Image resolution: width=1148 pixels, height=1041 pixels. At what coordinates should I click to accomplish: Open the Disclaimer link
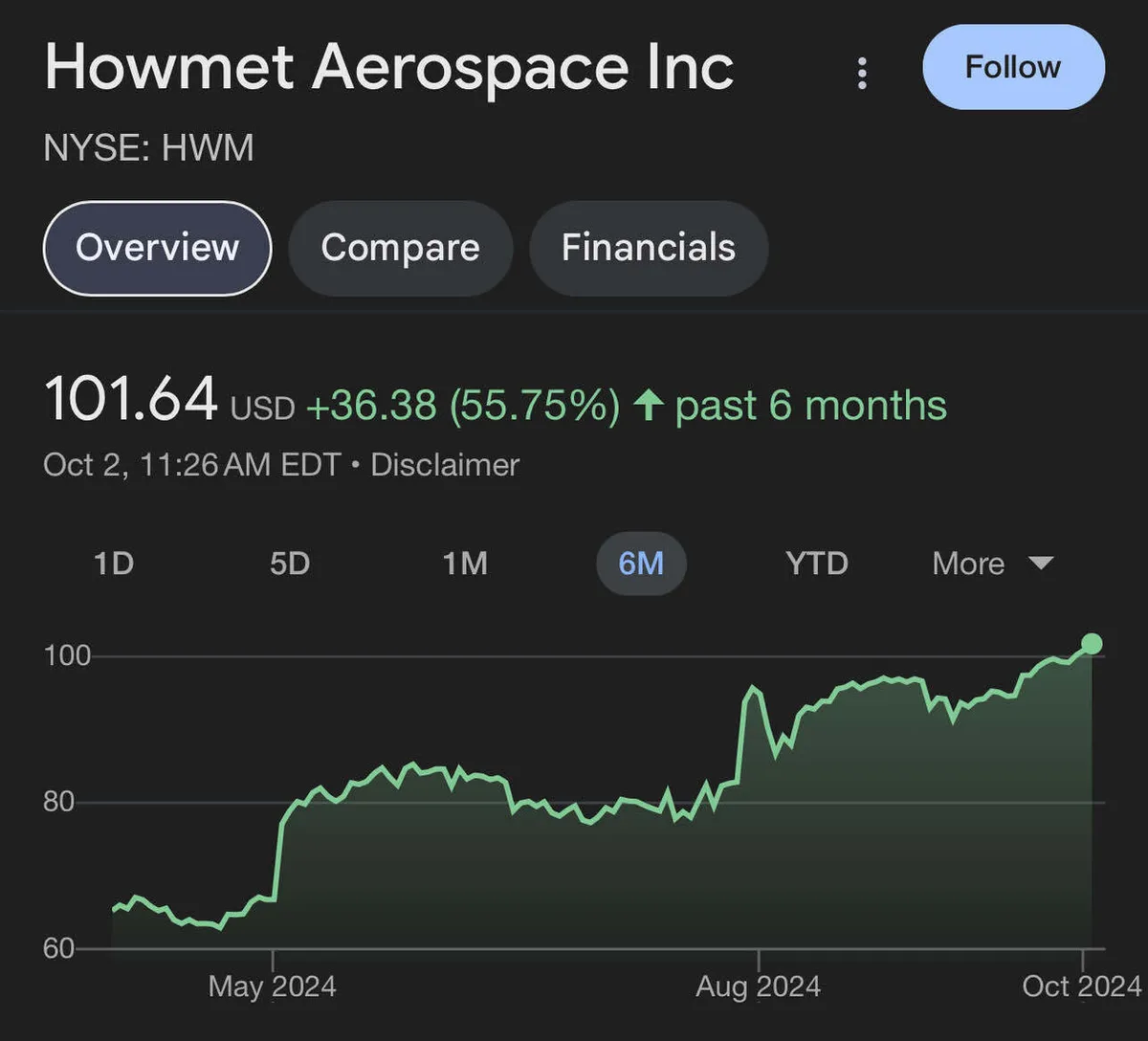click(x=445, y=465)
